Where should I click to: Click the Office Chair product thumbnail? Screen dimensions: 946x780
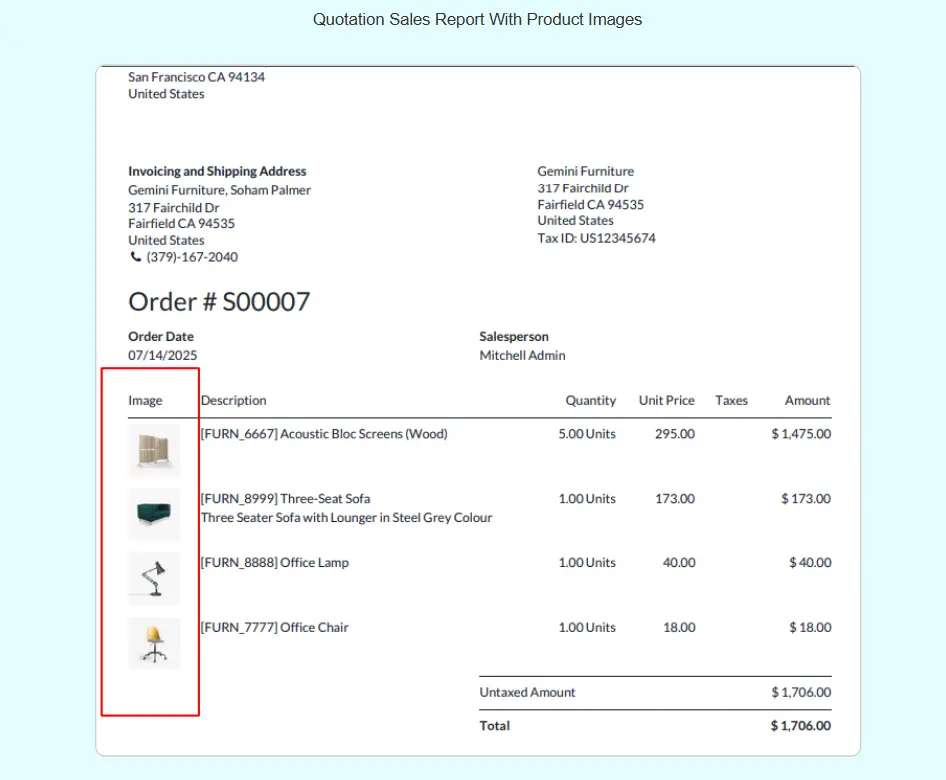(x=154, y=642)
